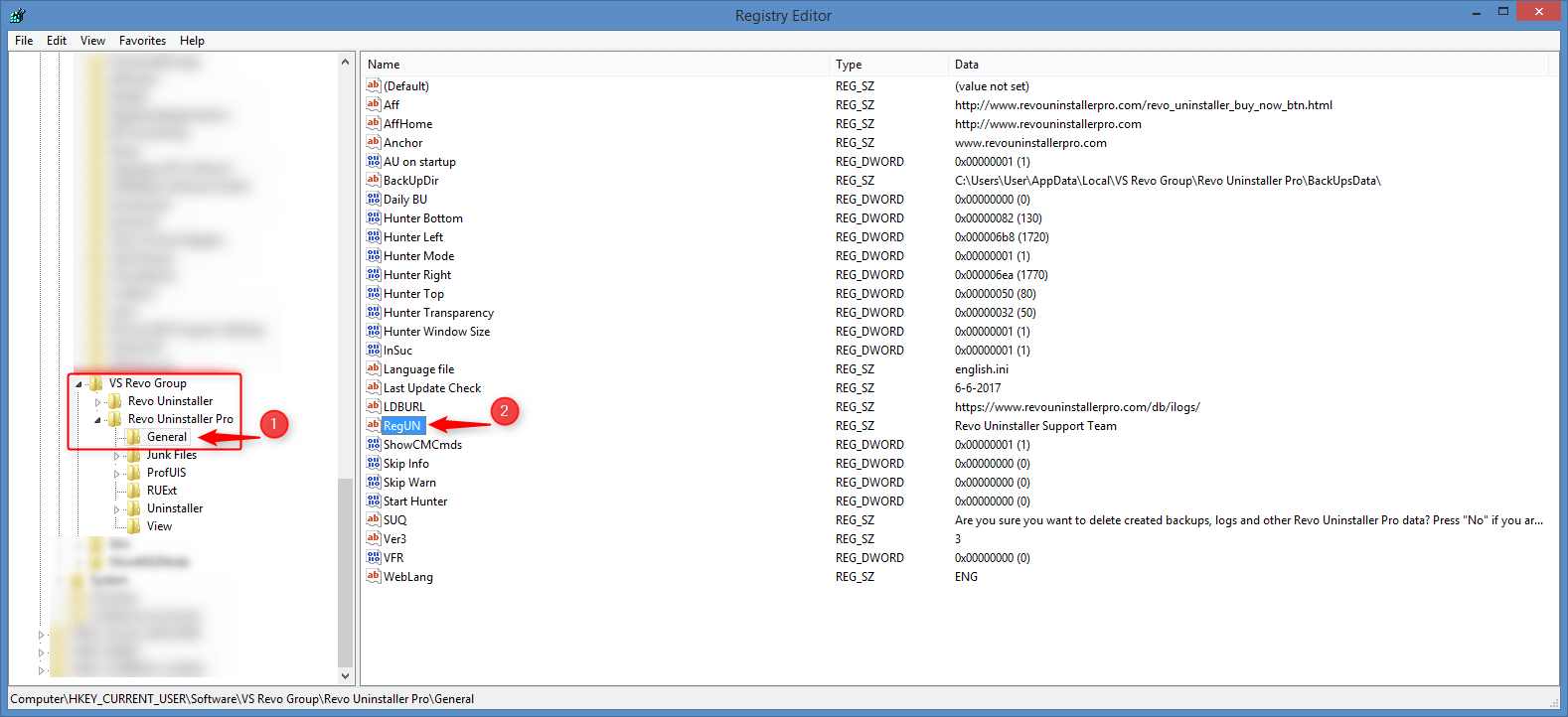Click the DWORD icon next to Hunter Mode
The height and width of the screenshot is (717, 1568).
[374, 255]
